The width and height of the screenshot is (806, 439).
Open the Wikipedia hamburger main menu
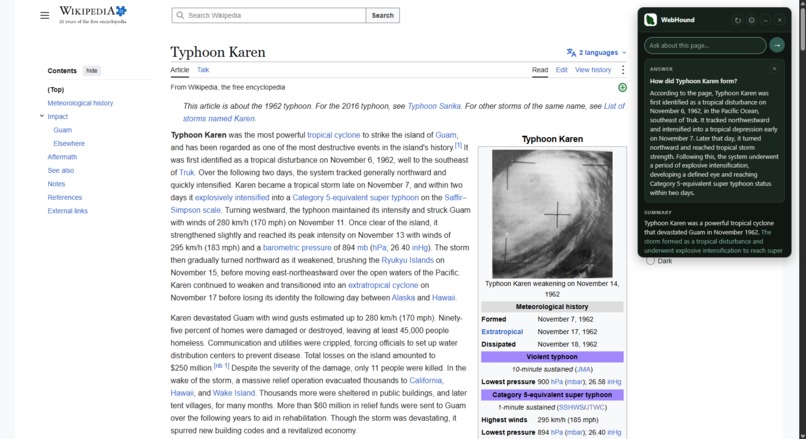[45, 15]
